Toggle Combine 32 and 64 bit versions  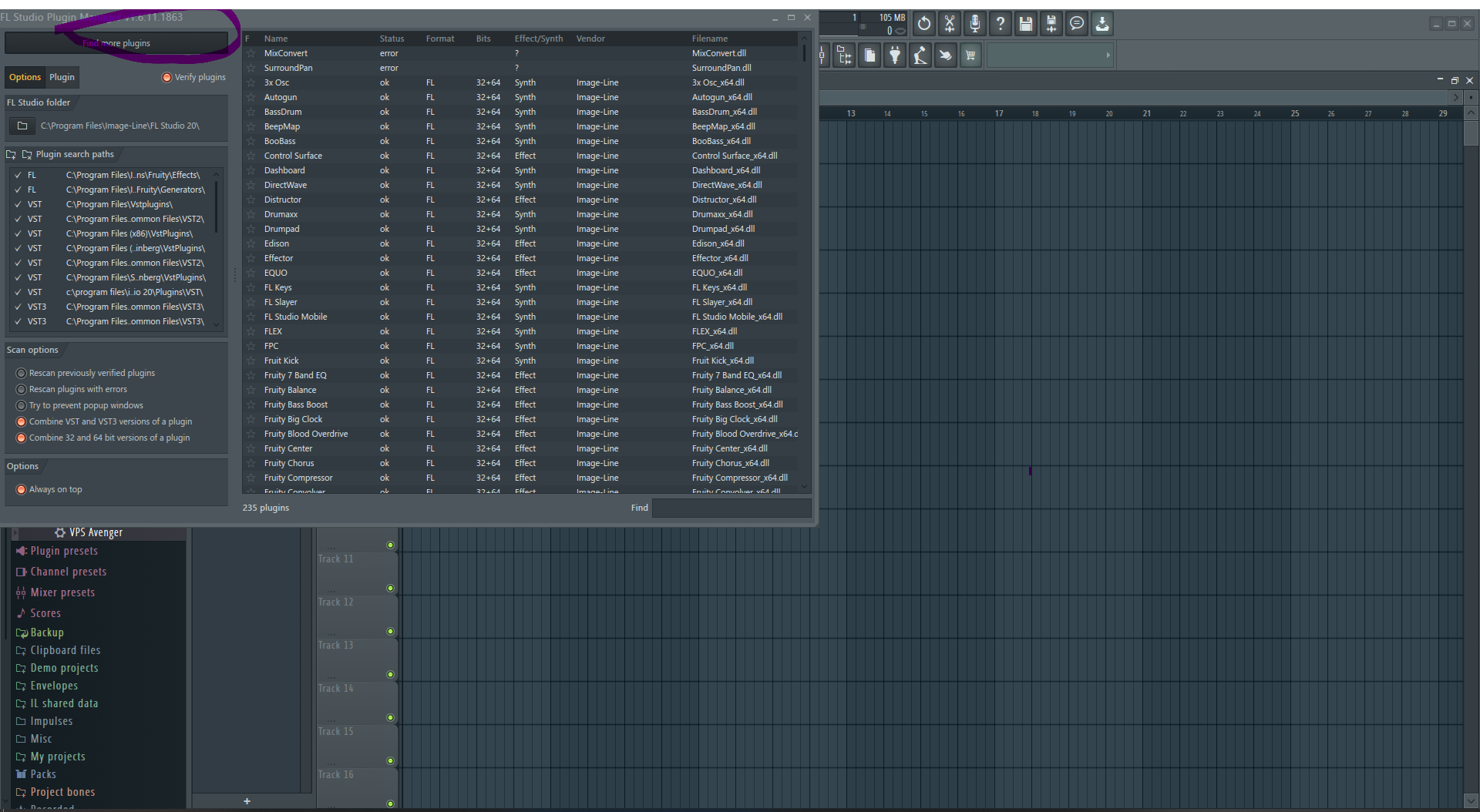[22, 438]
